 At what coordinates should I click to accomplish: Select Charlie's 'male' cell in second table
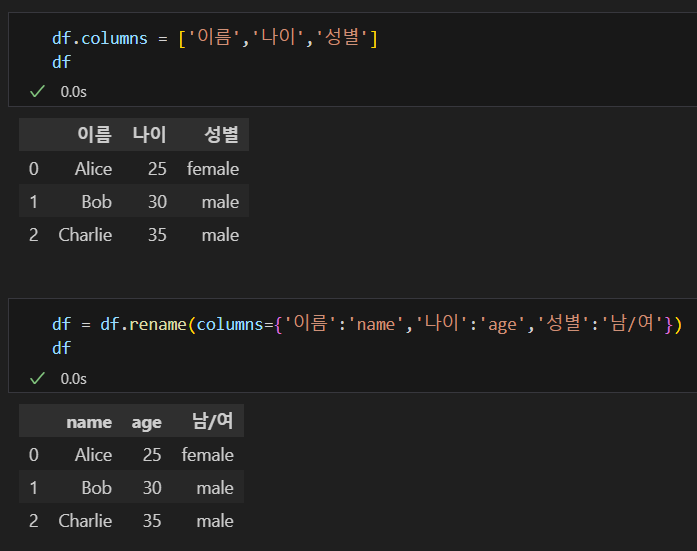click(x=215, y=521)
